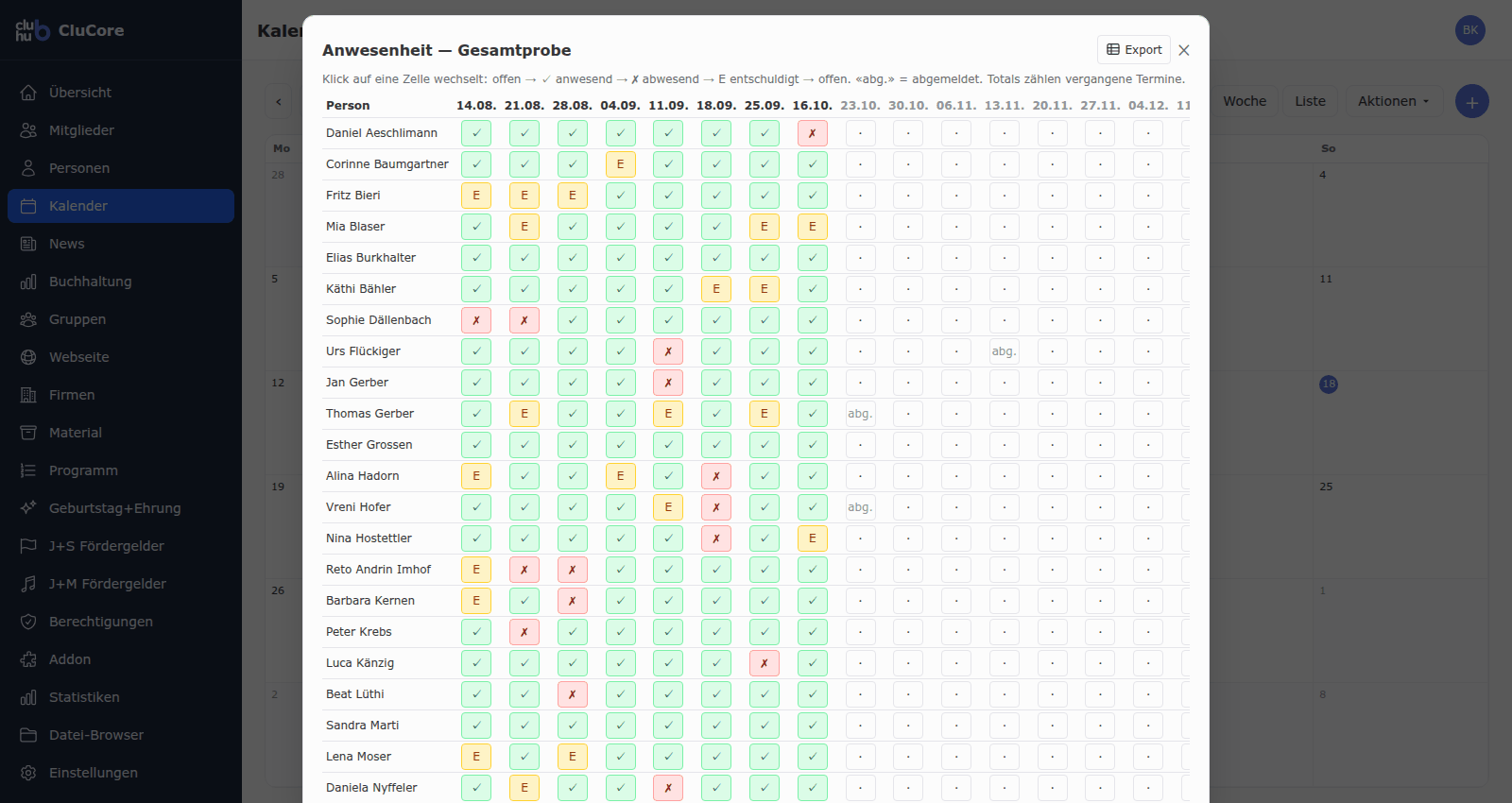Open the BK user avatar menu

point(1470,30)
